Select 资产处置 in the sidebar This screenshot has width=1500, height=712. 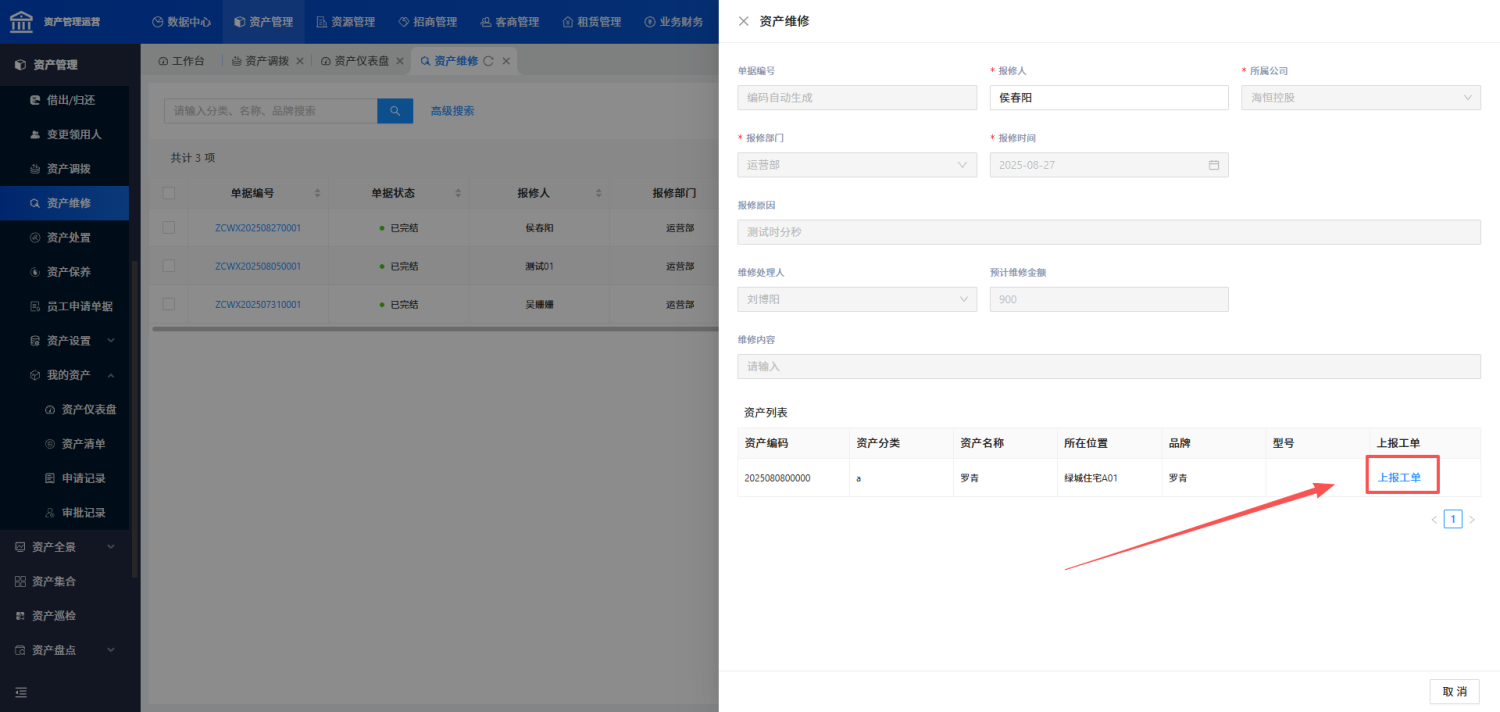tap(64, 238)
